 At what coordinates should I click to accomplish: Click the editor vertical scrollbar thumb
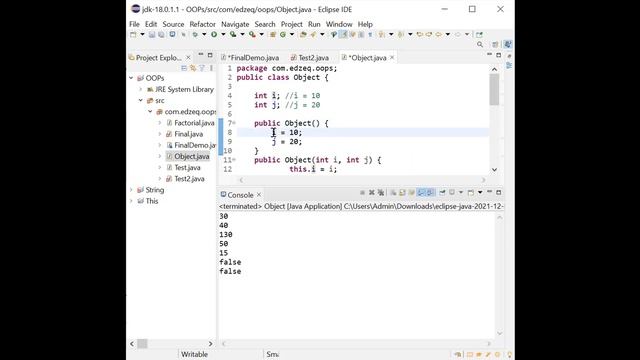[494, 89]
